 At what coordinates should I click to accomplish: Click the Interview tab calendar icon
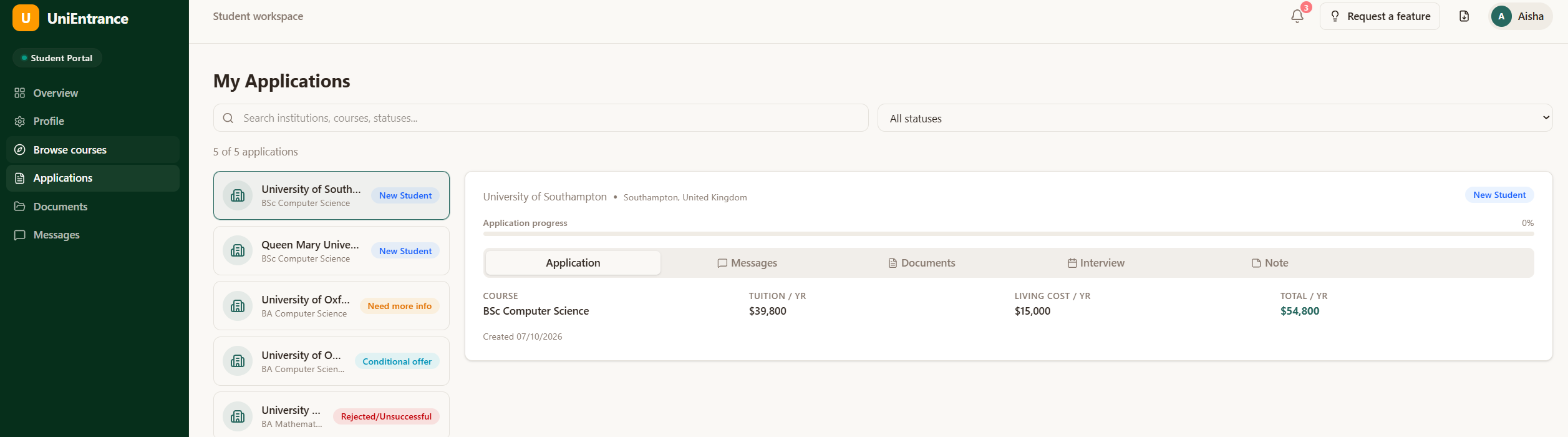(1072, 263)
